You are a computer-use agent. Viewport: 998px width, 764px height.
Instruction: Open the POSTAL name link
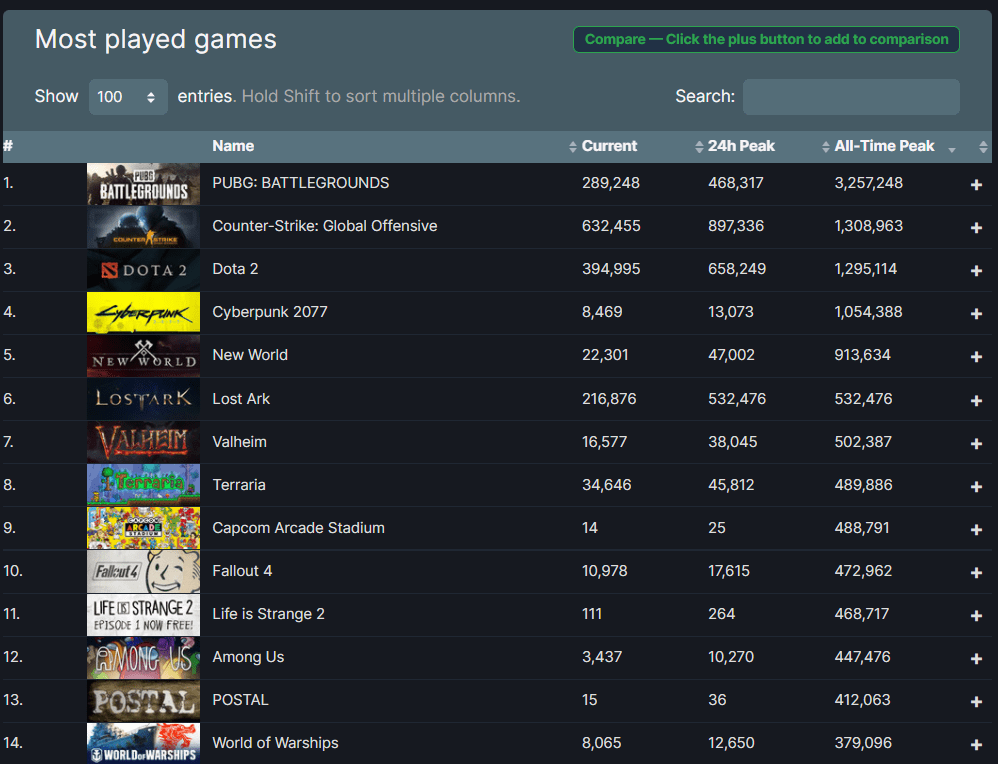point(240,700)
